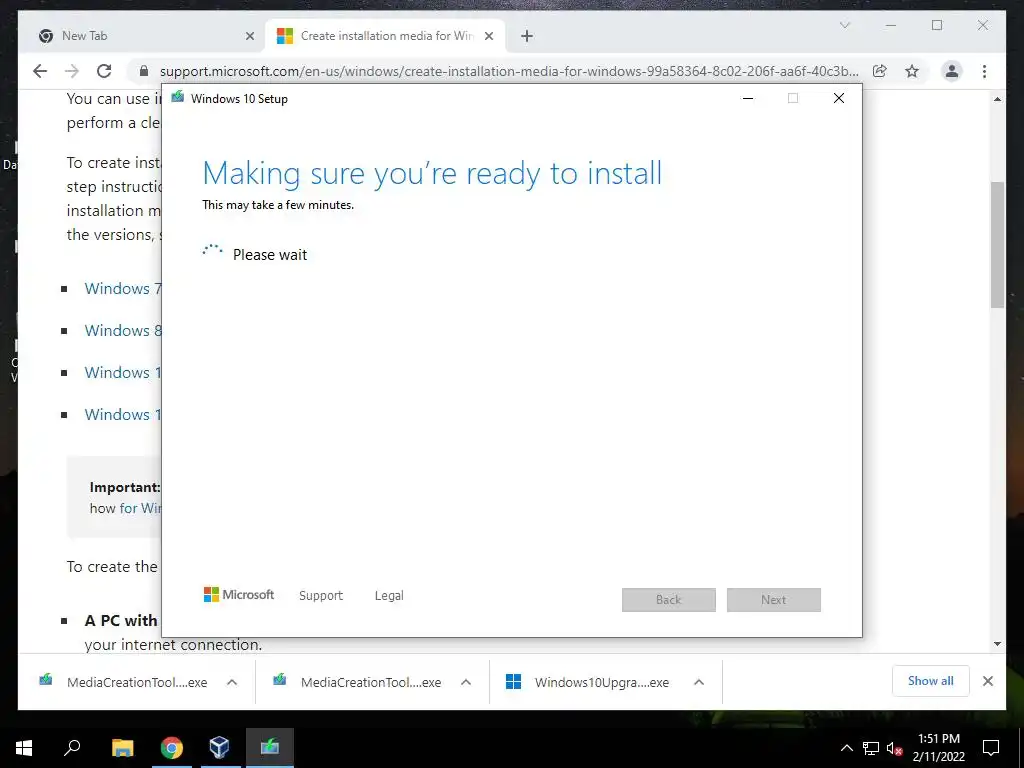Close the Windows 10 Setup window
The height and width of the screenshot is (768, 1024).
pos(839,98)
